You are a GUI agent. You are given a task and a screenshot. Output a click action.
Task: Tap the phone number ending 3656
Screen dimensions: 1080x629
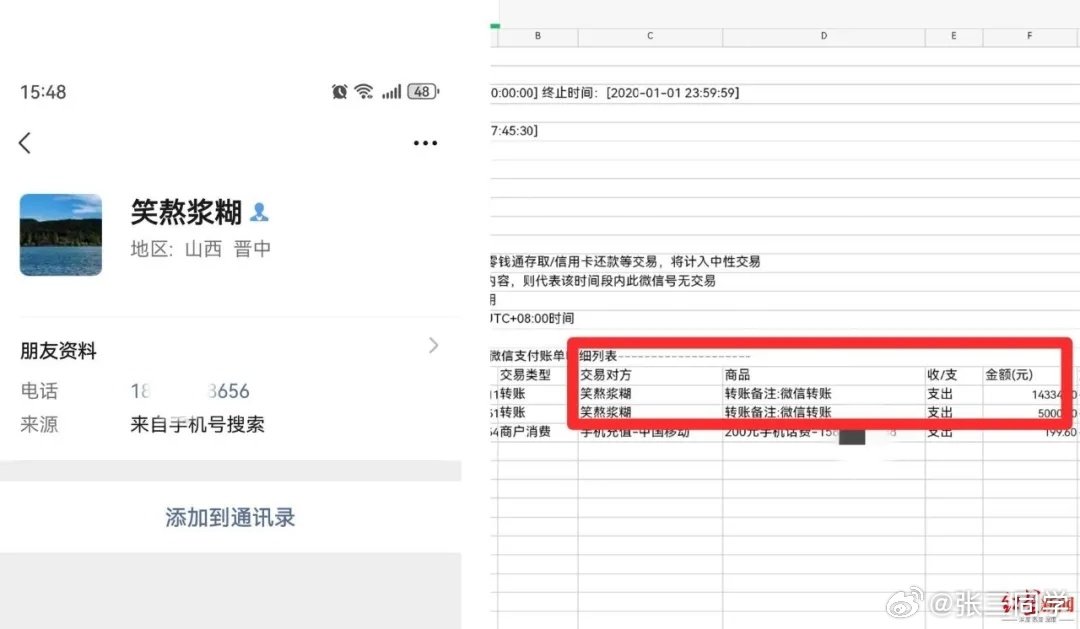click(x=190, y=391)
